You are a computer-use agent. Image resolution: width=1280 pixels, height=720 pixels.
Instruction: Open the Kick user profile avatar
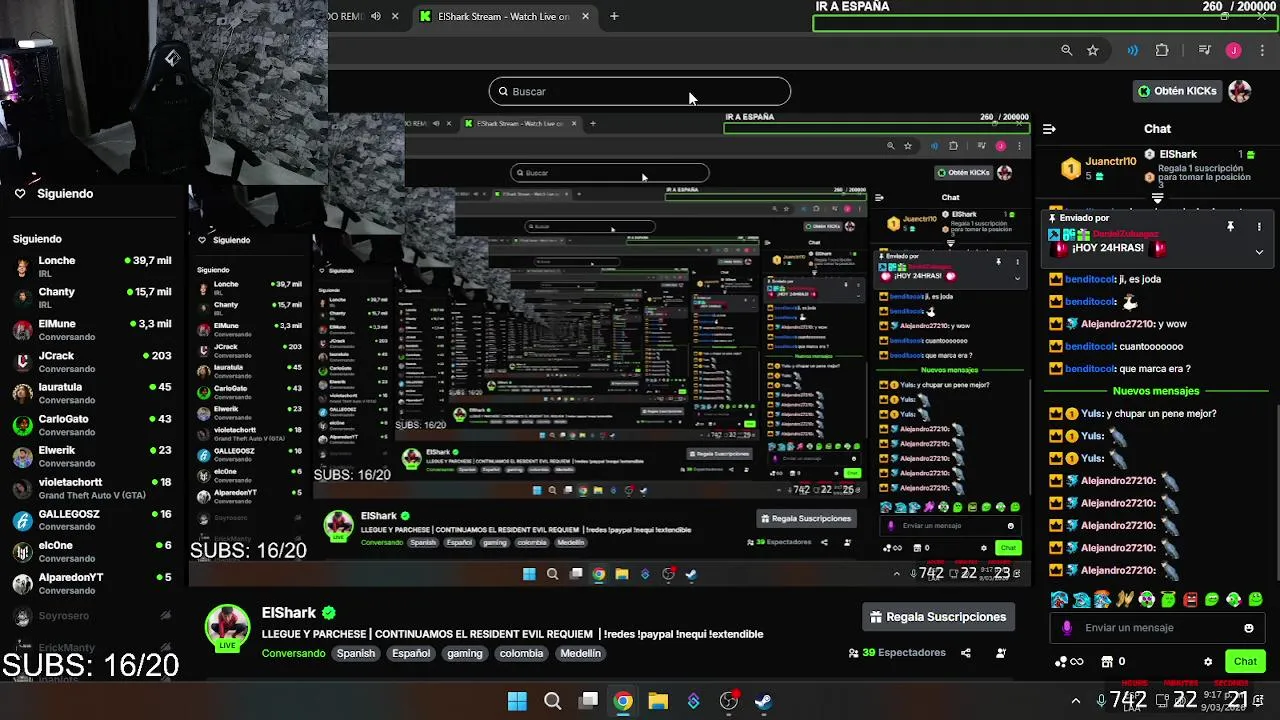1240,91
